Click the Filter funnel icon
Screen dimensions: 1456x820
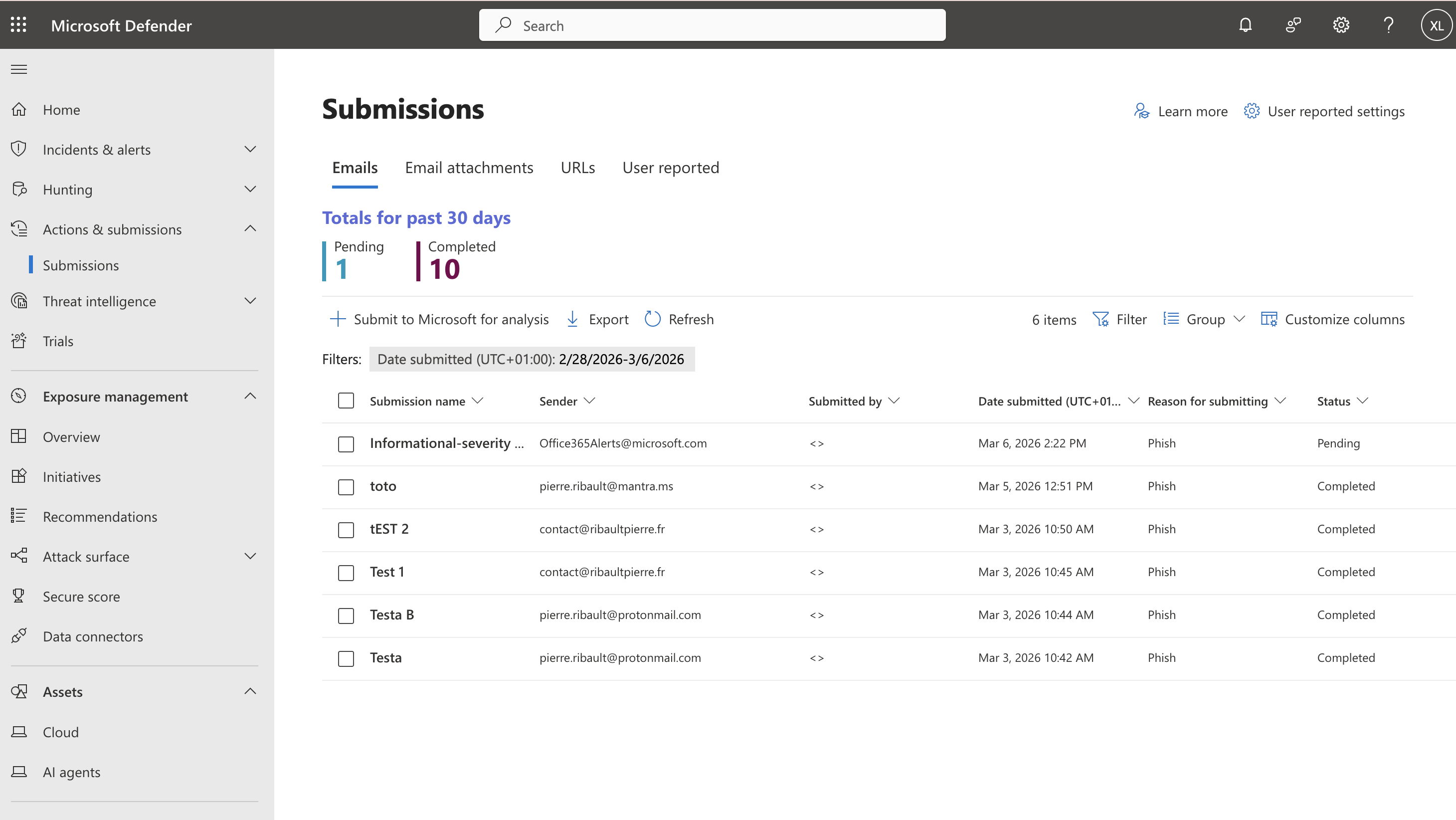[1100, 319]
